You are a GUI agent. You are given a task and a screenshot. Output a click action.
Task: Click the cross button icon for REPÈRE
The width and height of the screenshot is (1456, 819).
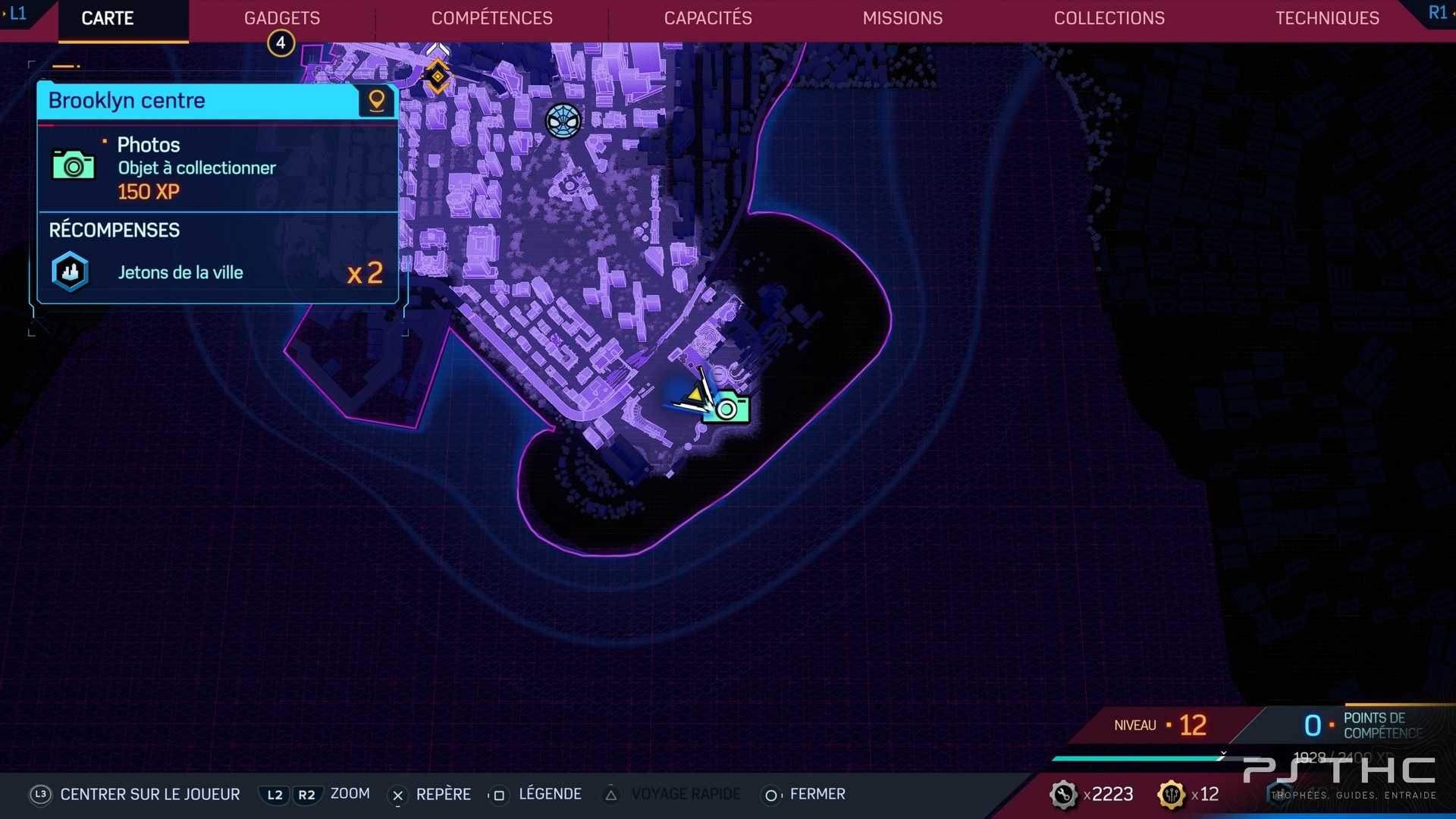[x=397, y=795]
